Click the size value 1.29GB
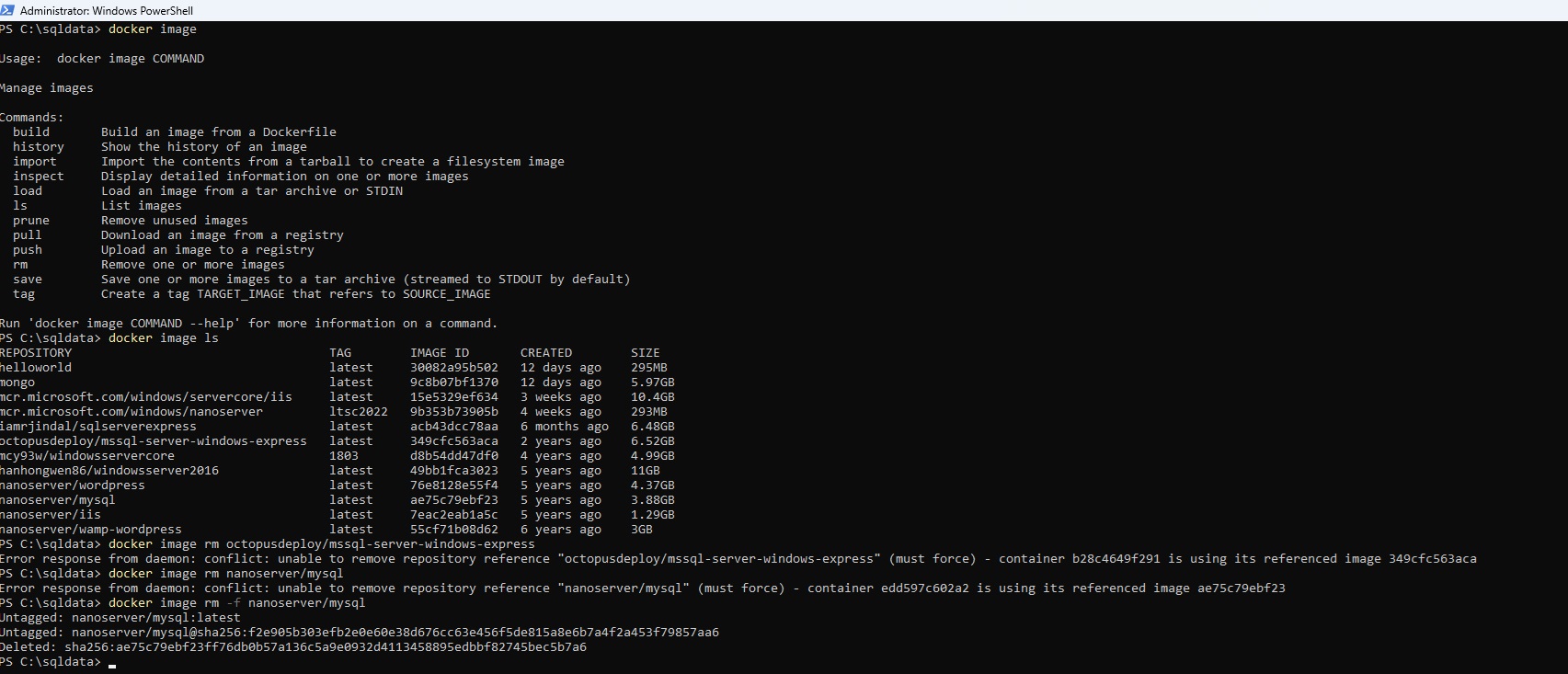Screen dimensions: 1568x674 (653, 515)
